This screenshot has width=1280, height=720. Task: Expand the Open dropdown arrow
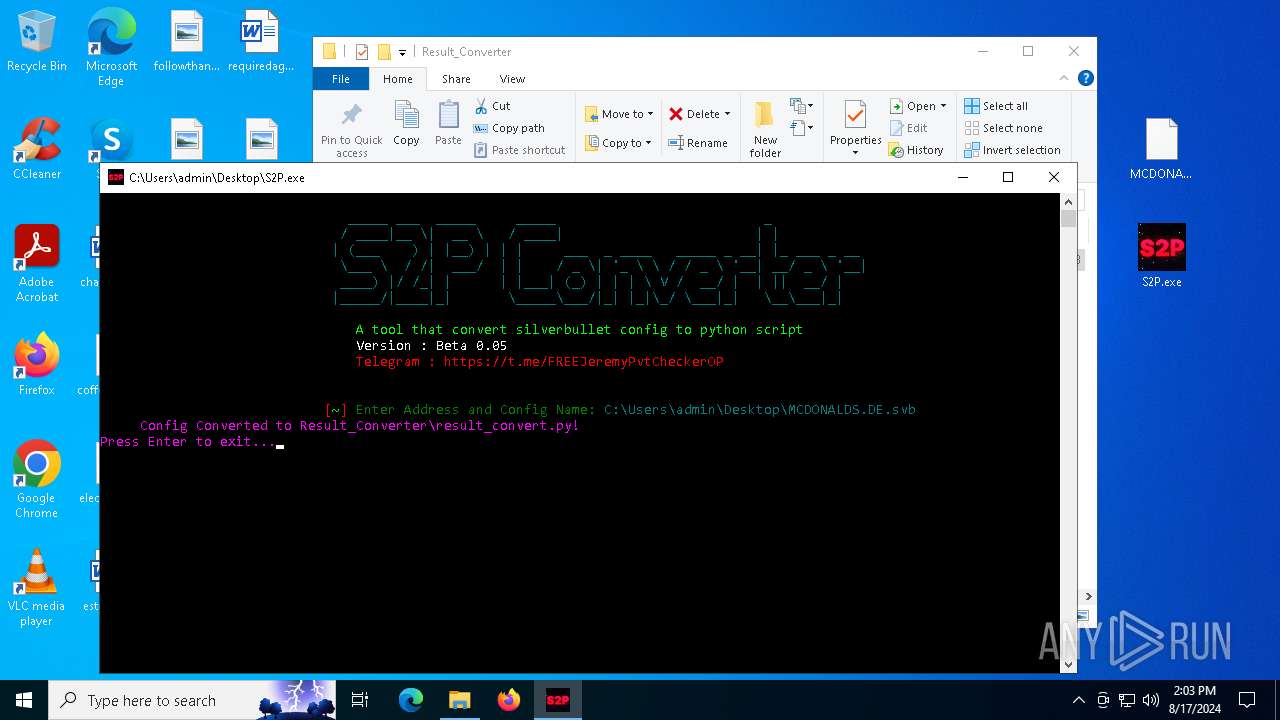tap(943, 106)
